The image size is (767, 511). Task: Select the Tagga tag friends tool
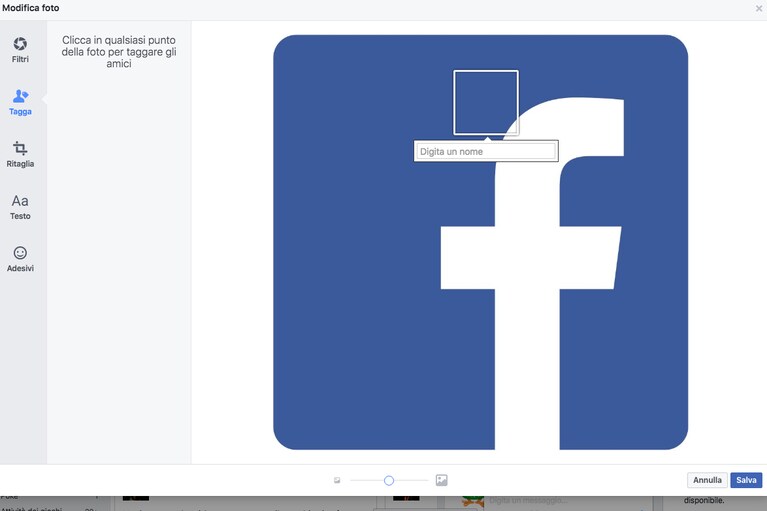[x=20, y=102]
